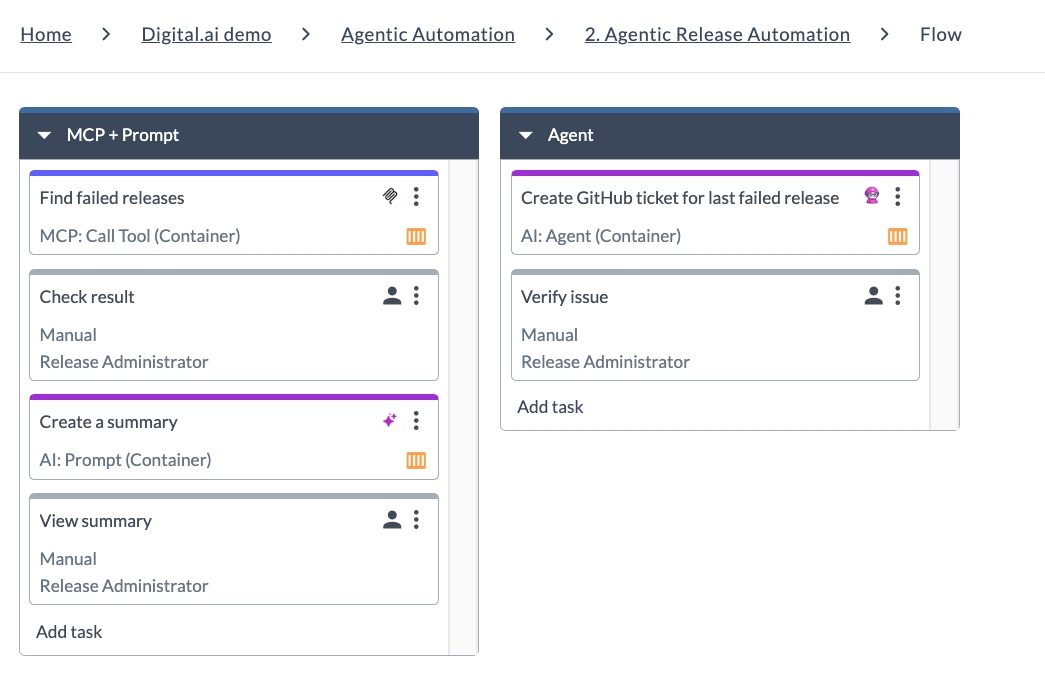Screen dimensions: 1045x695
Task: Open three-dot menu on Find failed releases
Action: (416, 197)
